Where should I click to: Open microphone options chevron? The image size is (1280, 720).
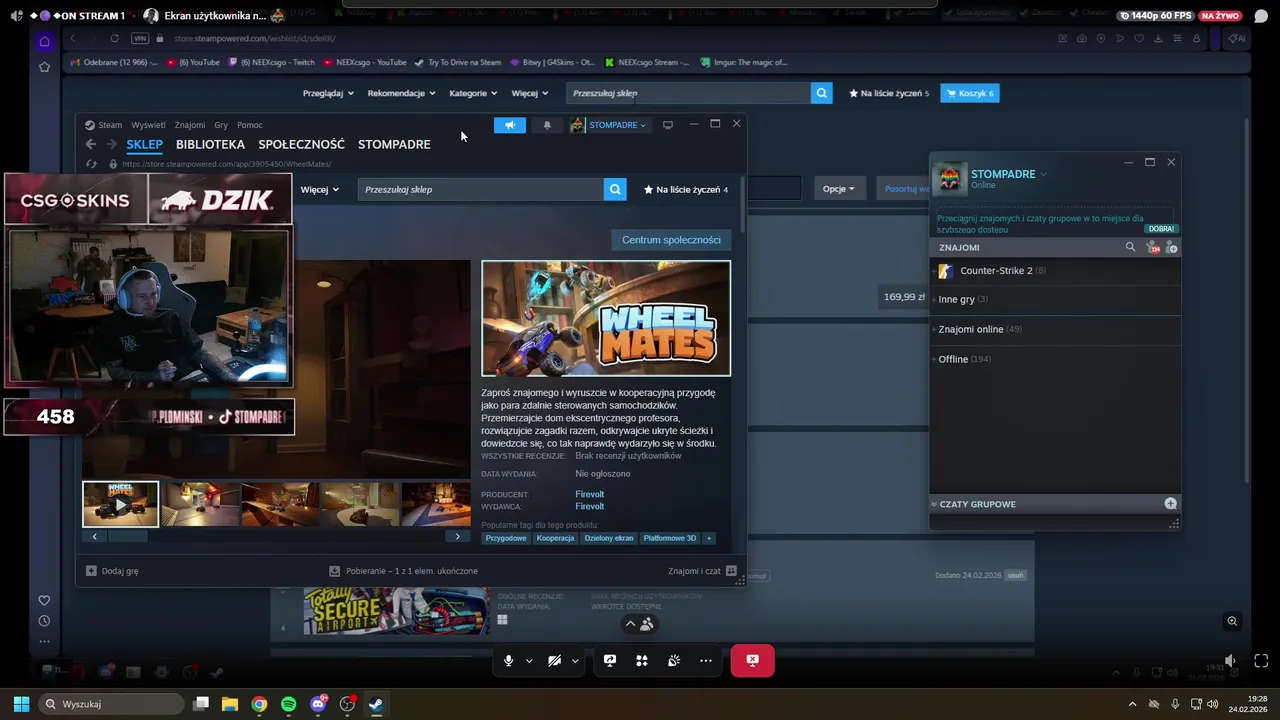529,660
